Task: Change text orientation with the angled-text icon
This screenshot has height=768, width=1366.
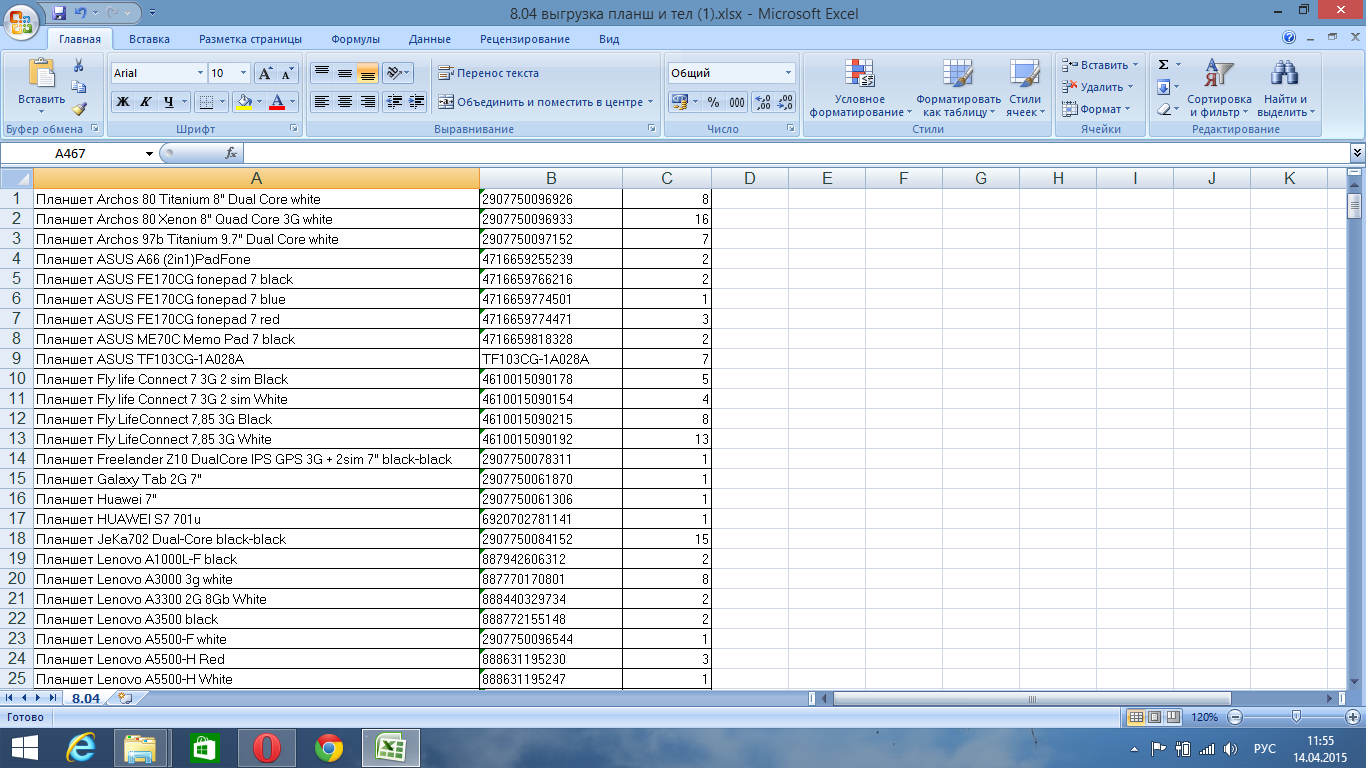Action: coord(394,73)
